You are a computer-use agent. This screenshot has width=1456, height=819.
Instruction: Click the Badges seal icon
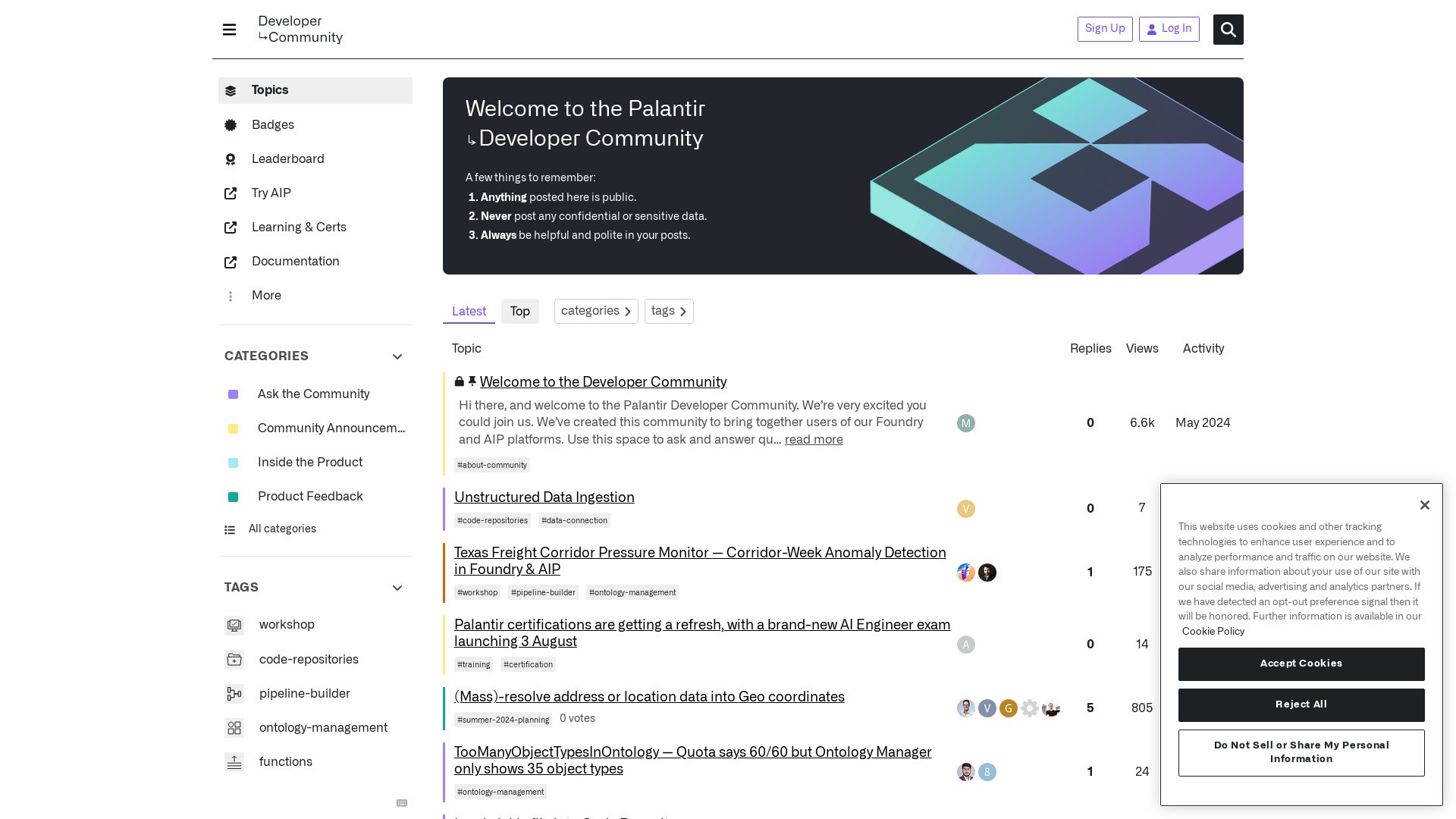point(231,125)
